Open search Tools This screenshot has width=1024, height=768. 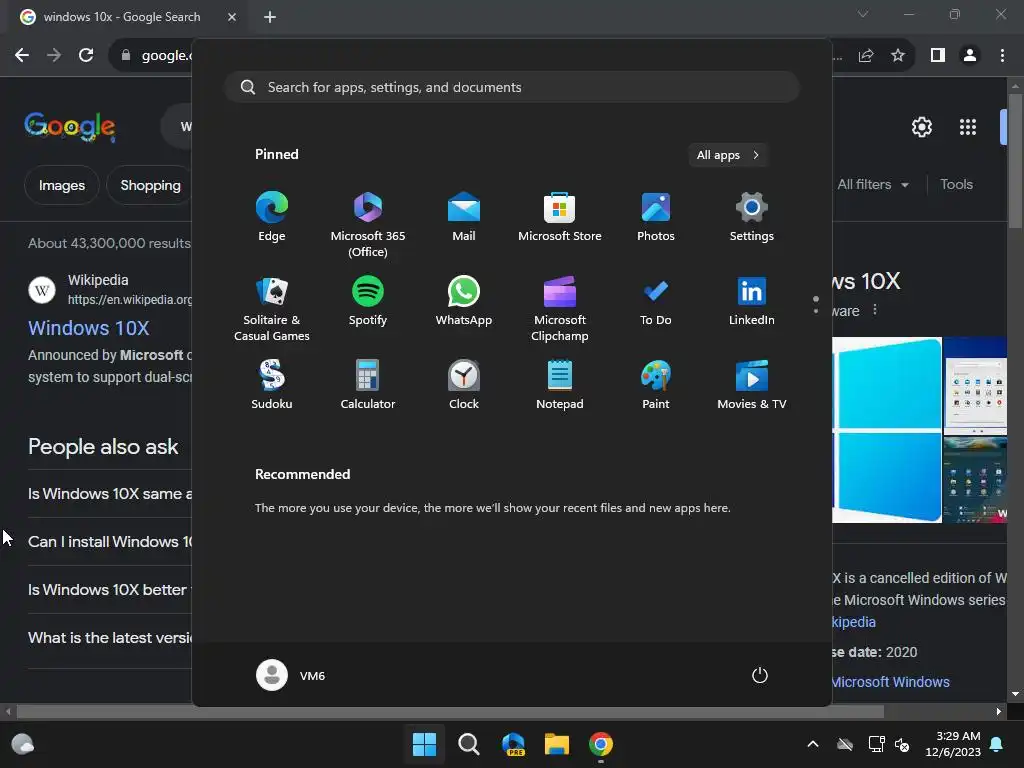(957, 185)
